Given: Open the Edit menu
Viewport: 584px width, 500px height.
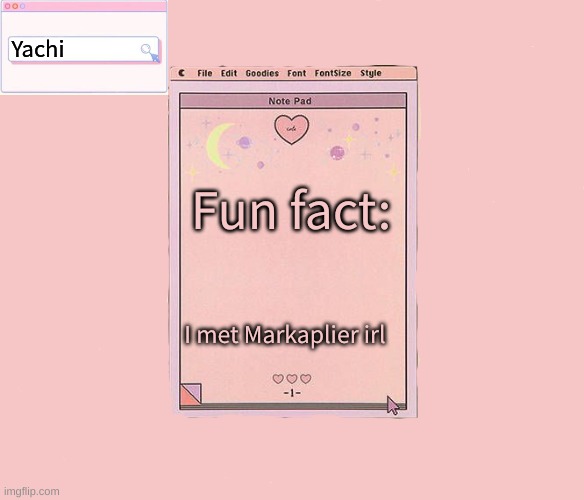Looking at the screenshot, I should click(x=229, y=73).
